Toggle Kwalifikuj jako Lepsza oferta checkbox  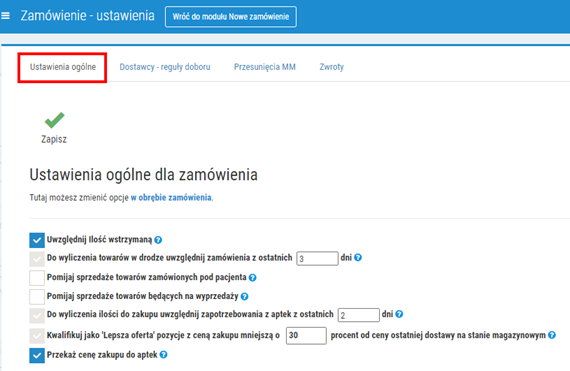click(x=37, y=336)
